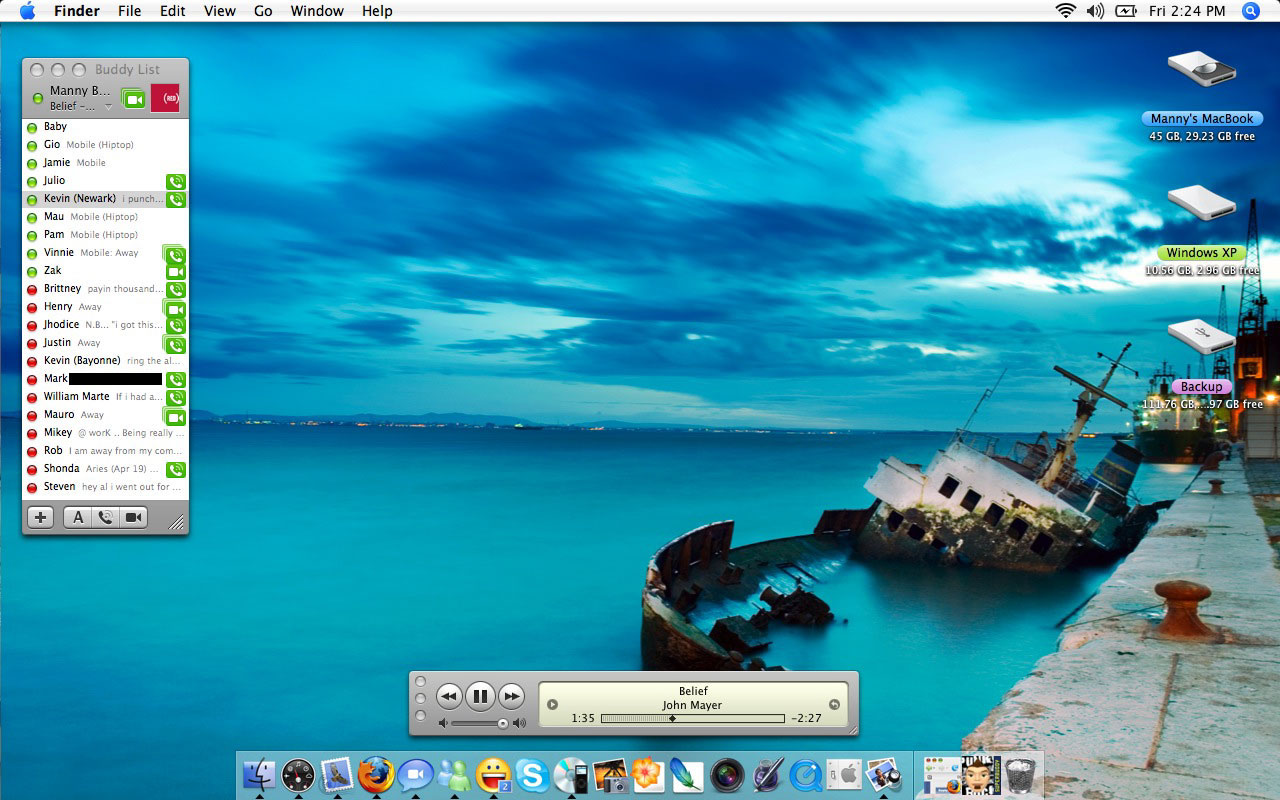This screenshot has width=1280, height=800.
Task: Click the text chat 'A' button
Action: (78, 517)
